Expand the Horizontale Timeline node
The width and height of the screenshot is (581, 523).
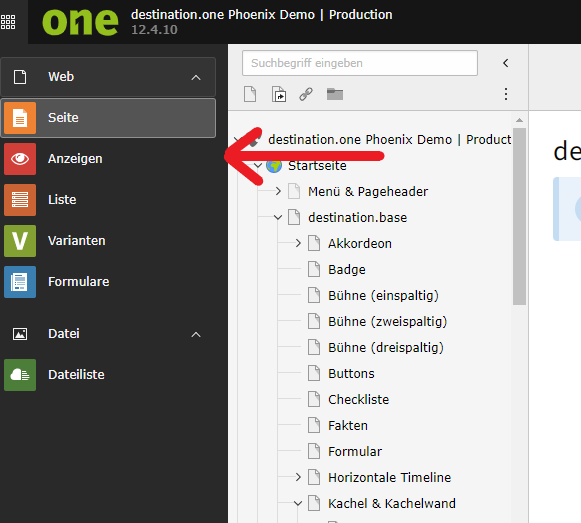(298, 477)
